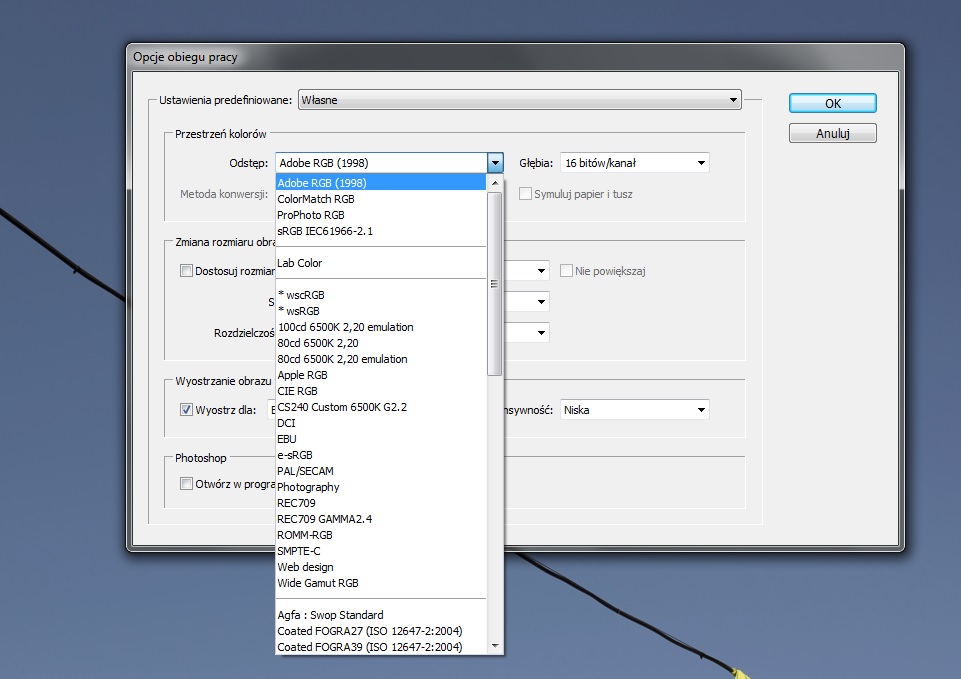Image resolution: width=961 pixels, height=679 pixels.
Task: Choose sRGB IEC61966-2.1 color space
Action: [x=324, y=231]
